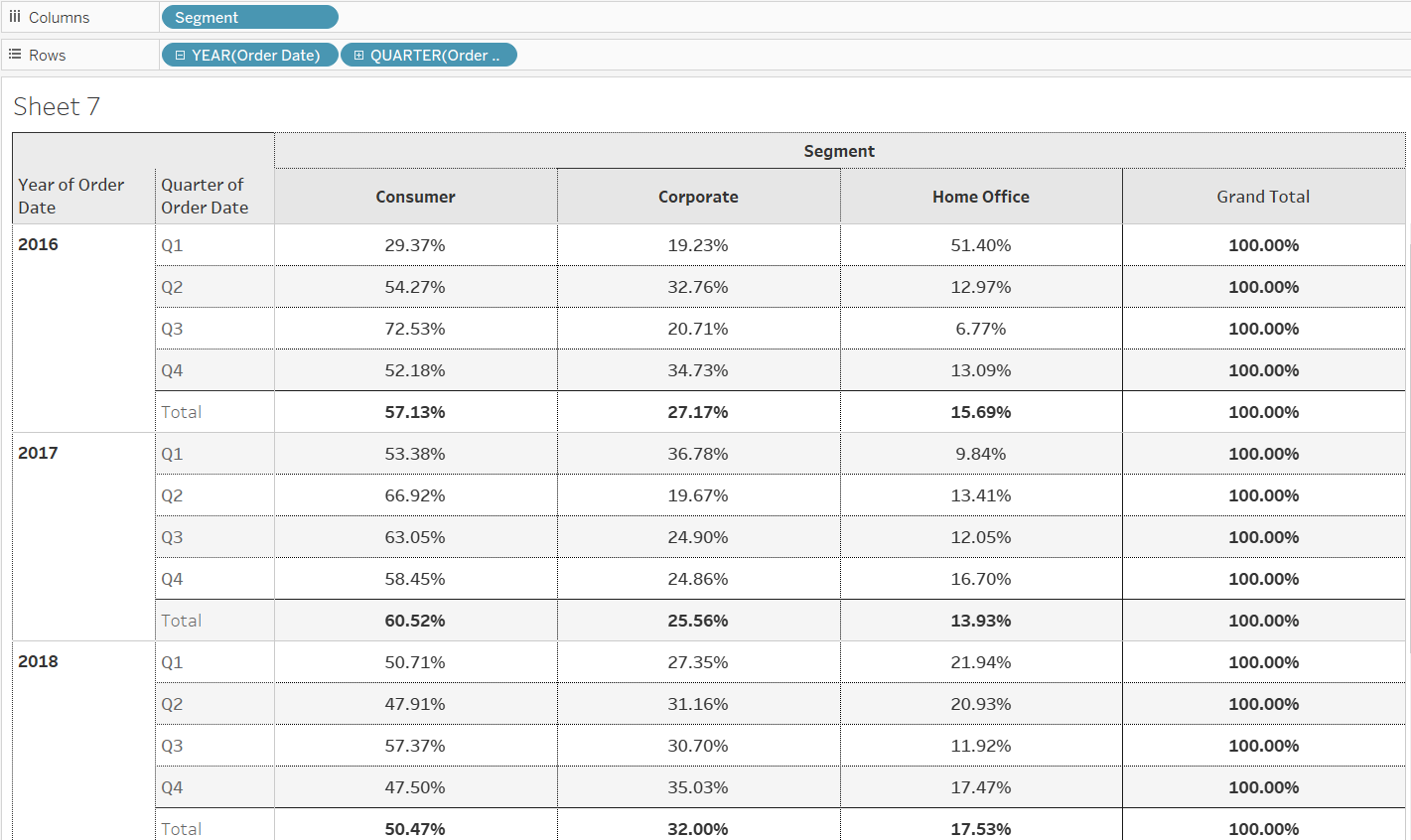Select the Consumer column header
This screenshot has height=840, width=1411.
pos(415,197)
